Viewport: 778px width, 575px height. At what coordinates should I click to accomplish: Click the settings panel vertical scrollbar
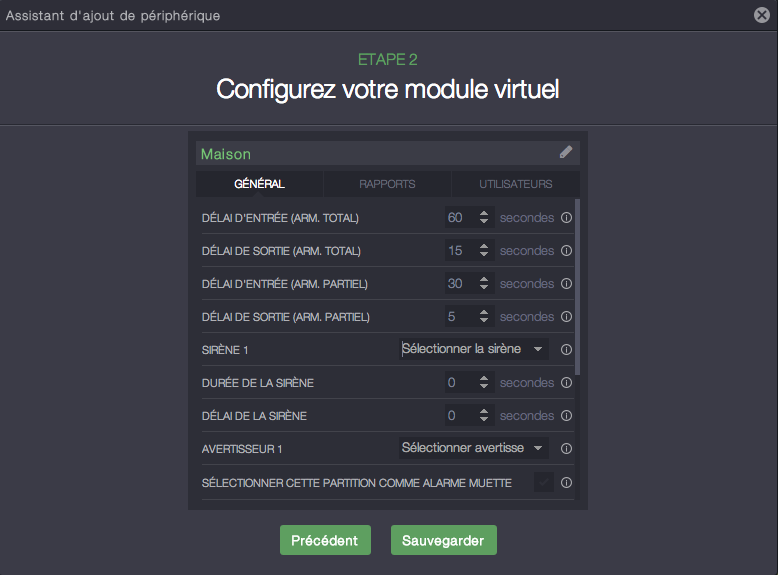click(577, 287)
